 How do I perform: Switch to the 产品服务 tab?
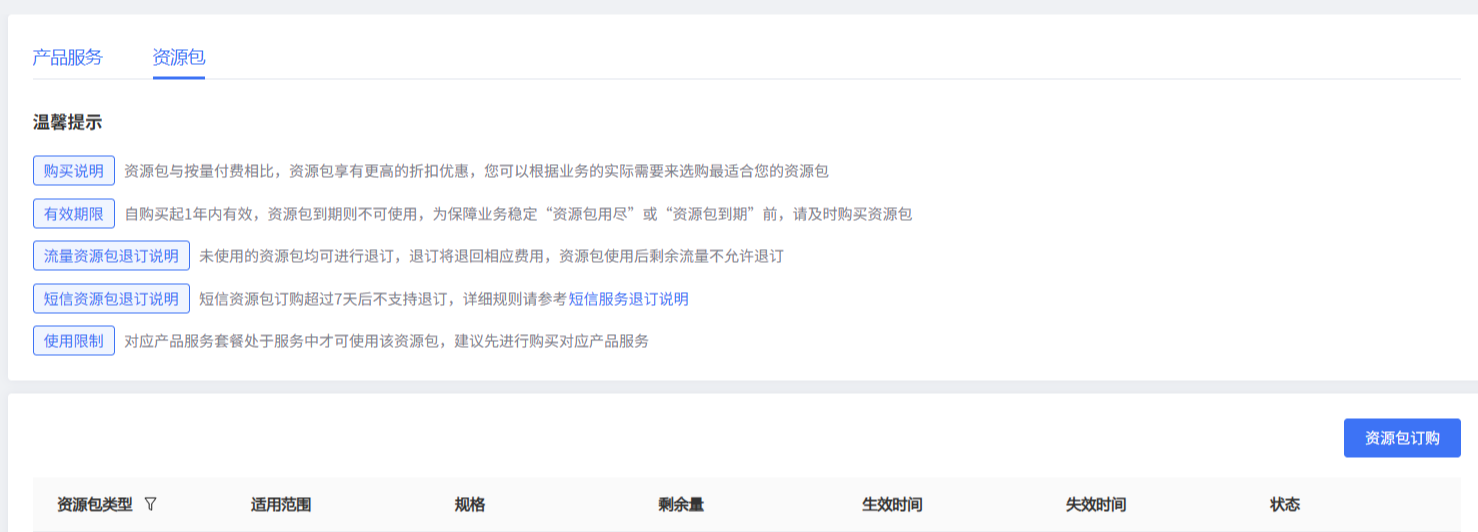click(68, 57)
